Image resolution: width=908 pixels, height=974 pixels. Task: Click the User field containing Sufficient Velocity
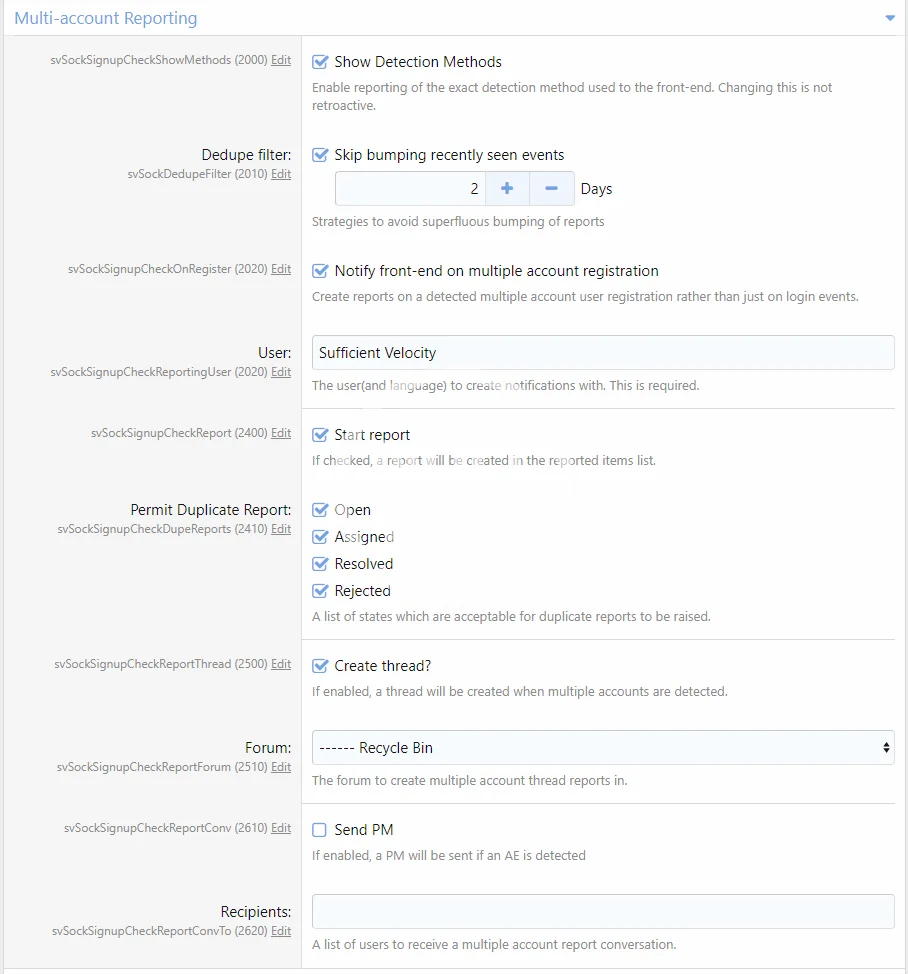click(603, 353)
